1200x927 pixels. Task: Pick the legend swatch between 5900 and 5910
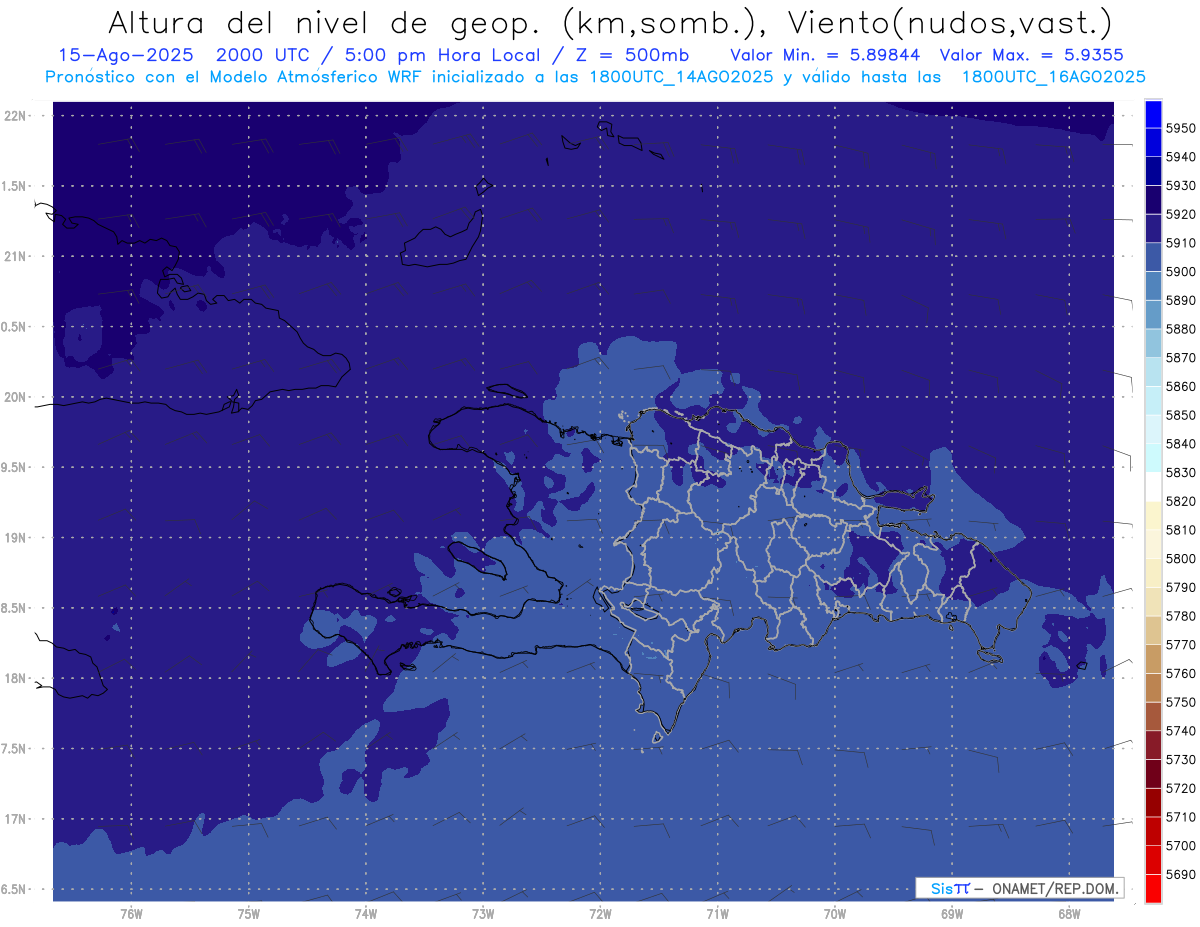pos(1152,258)
